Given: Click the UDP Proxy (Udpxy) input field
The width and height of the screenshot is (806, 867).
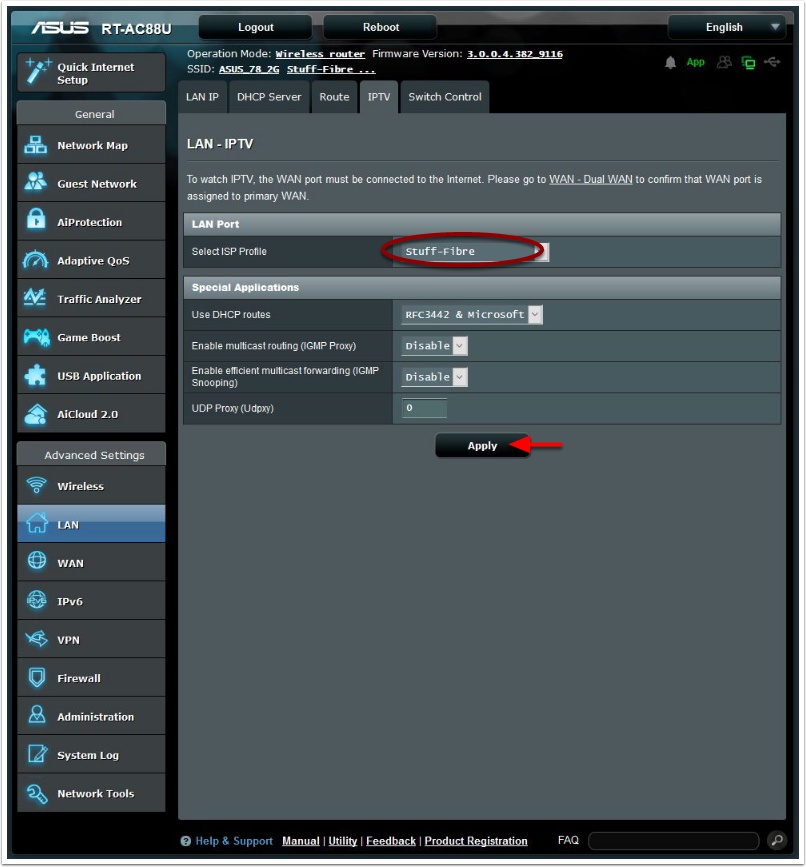Looking at the screenshot, I should pyautogui.click(x=424, y=408).
